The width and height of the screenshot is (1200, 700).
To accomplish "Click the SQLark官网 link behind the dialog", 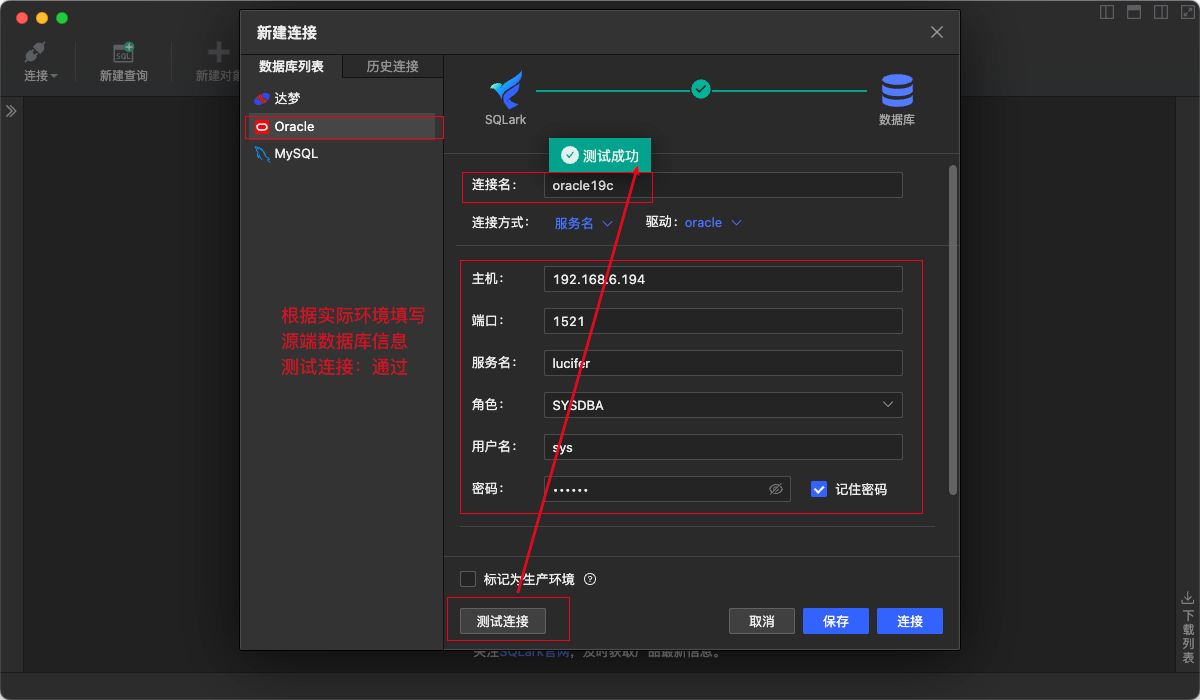I will point(537,653).
